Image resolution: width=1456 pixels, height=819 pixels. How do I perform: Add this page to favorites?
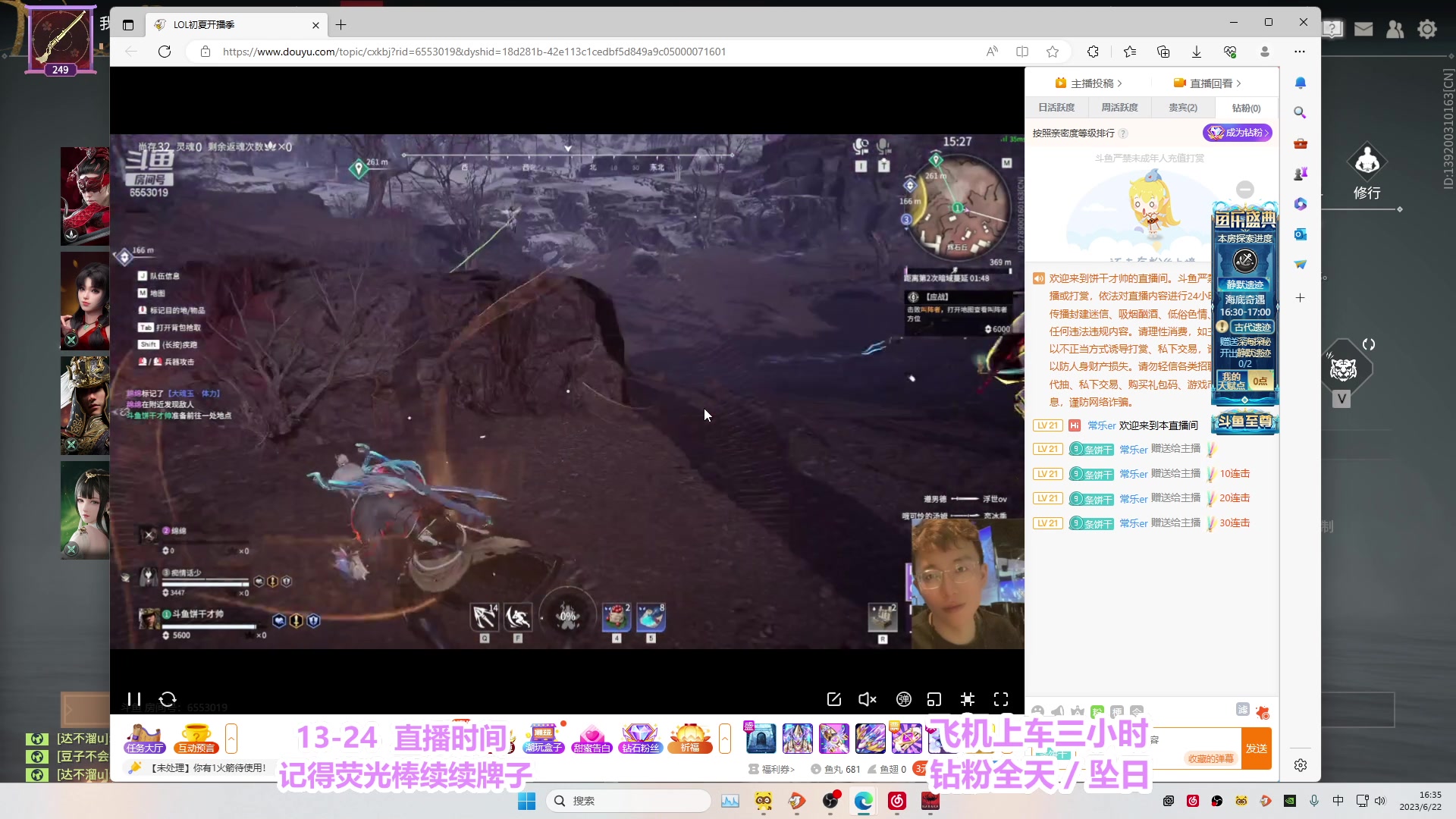[x=1053, y=52]
